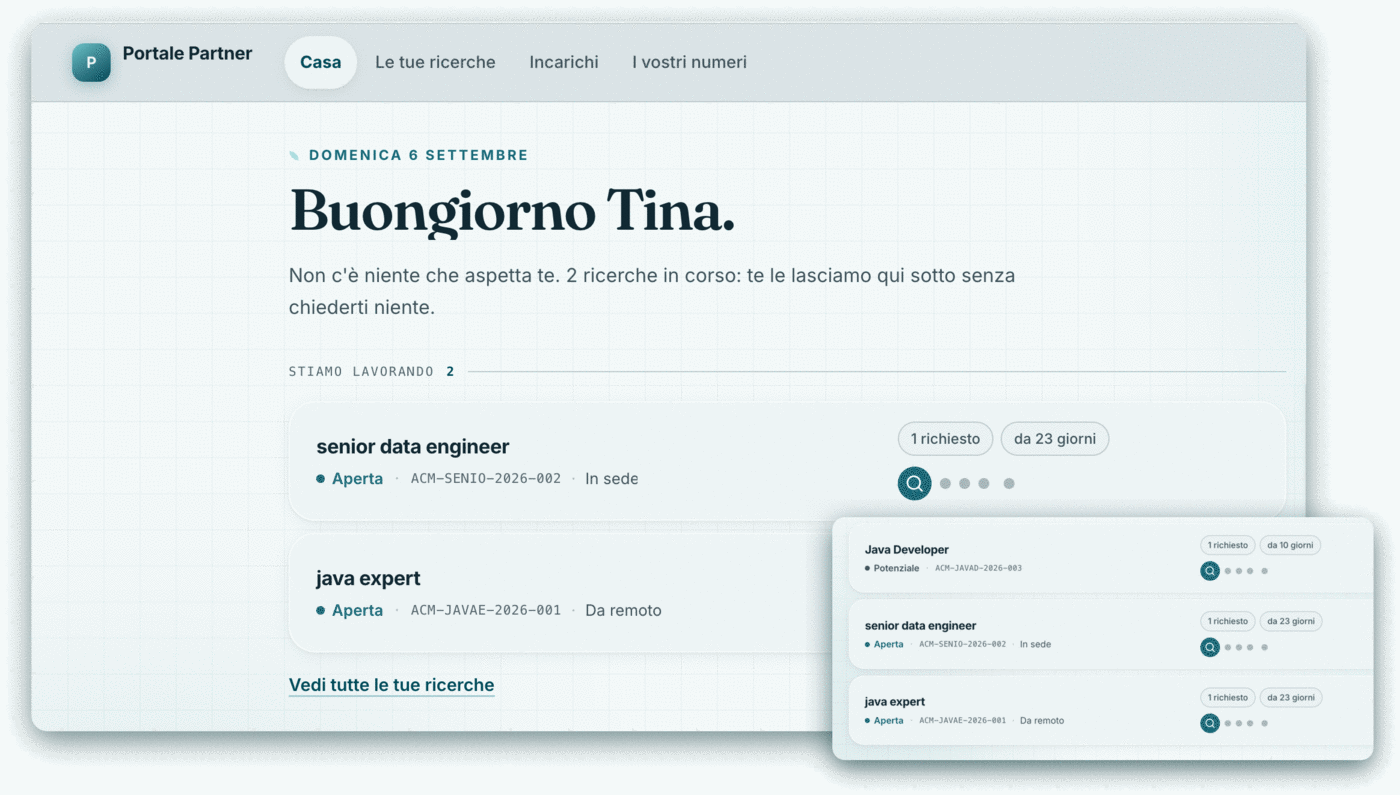Viewport: 1400px width, 795px height.
Task: Click search icon in floating panel's senior data engineer row
Action: click(1210, 647)
